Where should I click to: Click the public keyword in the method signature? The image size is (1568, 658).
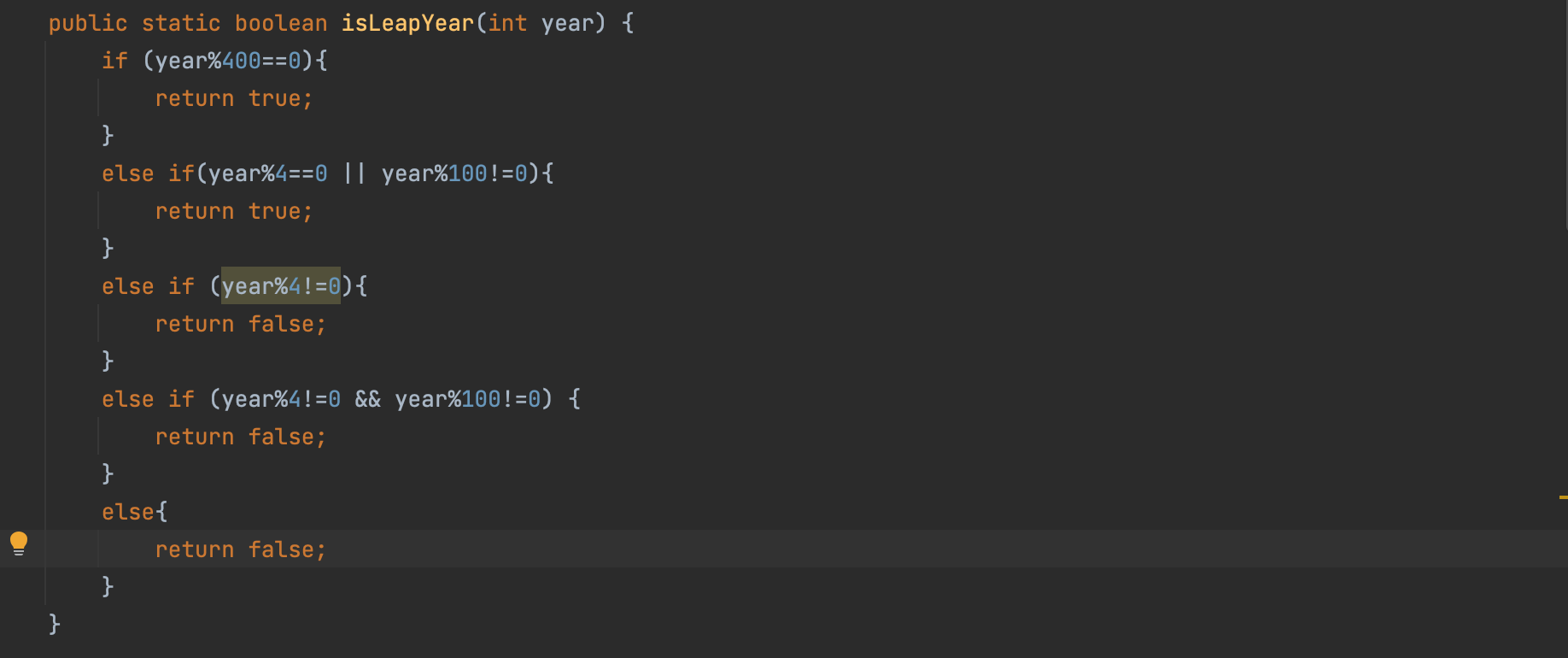[87, 23]
